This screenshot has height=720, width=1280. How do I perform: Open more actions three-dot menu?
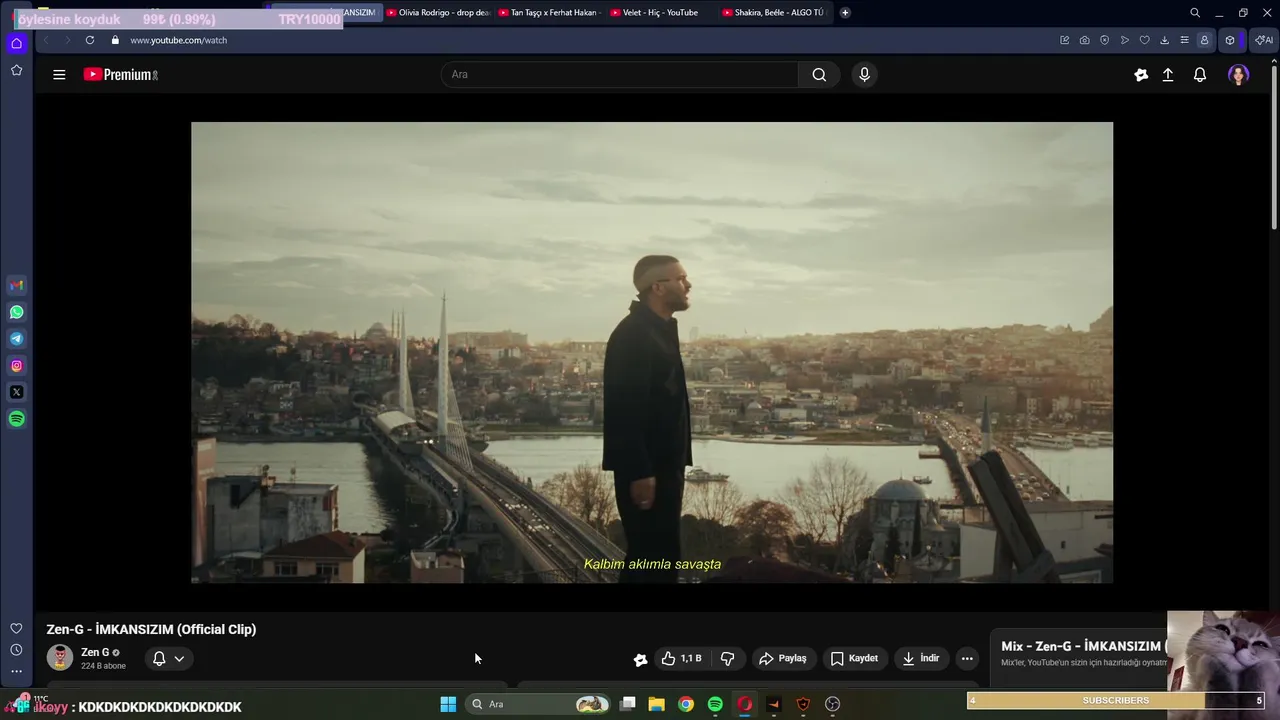(967, 658)
